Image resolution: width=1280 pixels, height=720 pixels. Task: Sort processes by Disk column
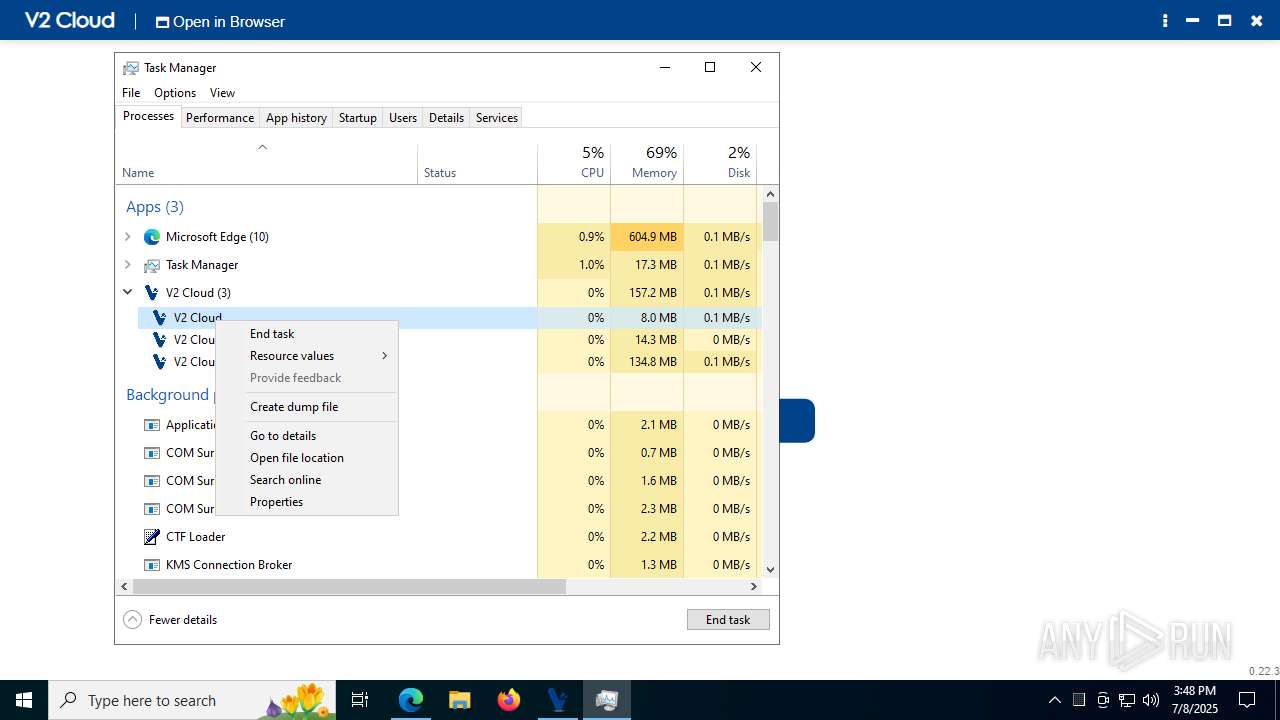pyautogui.click(x=720, y=163)
